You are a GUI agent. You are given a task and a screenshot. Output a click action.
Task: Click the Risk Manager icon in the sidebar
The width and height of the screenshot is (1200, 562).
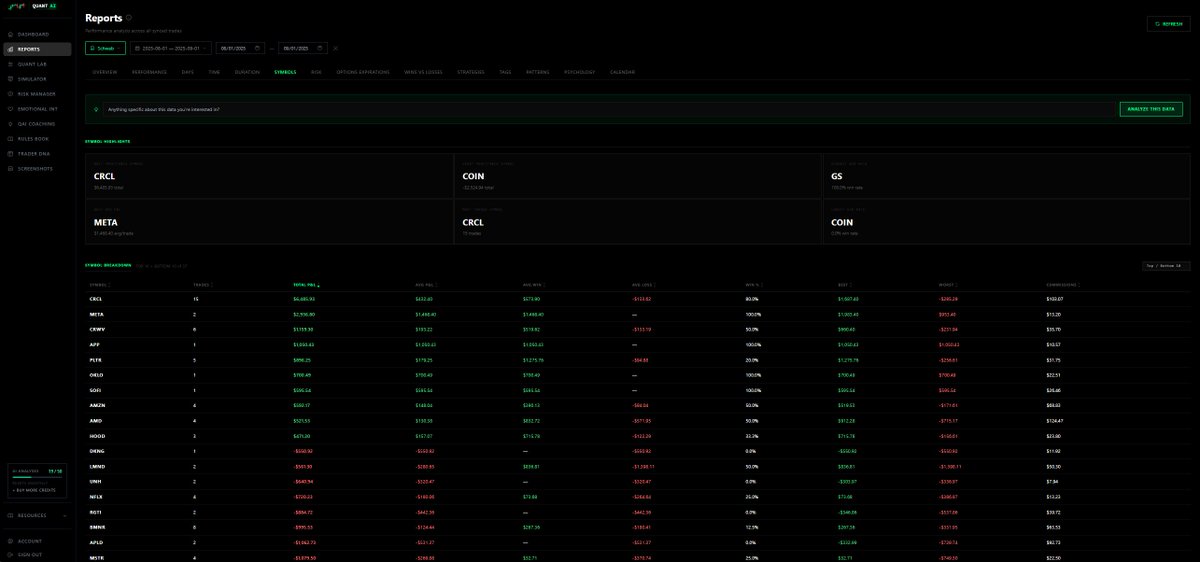pos(10,94)
